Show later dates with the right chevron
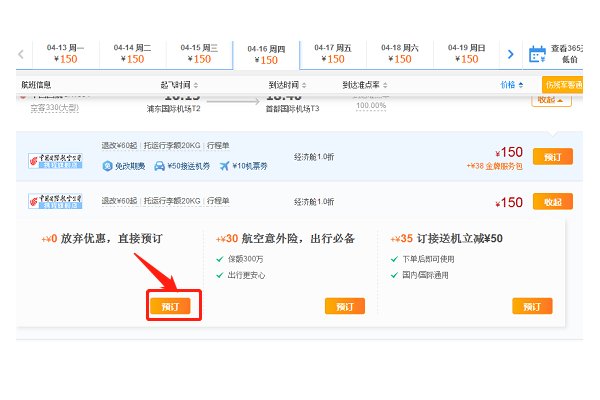600x400 pixels. tap(510, 54)
